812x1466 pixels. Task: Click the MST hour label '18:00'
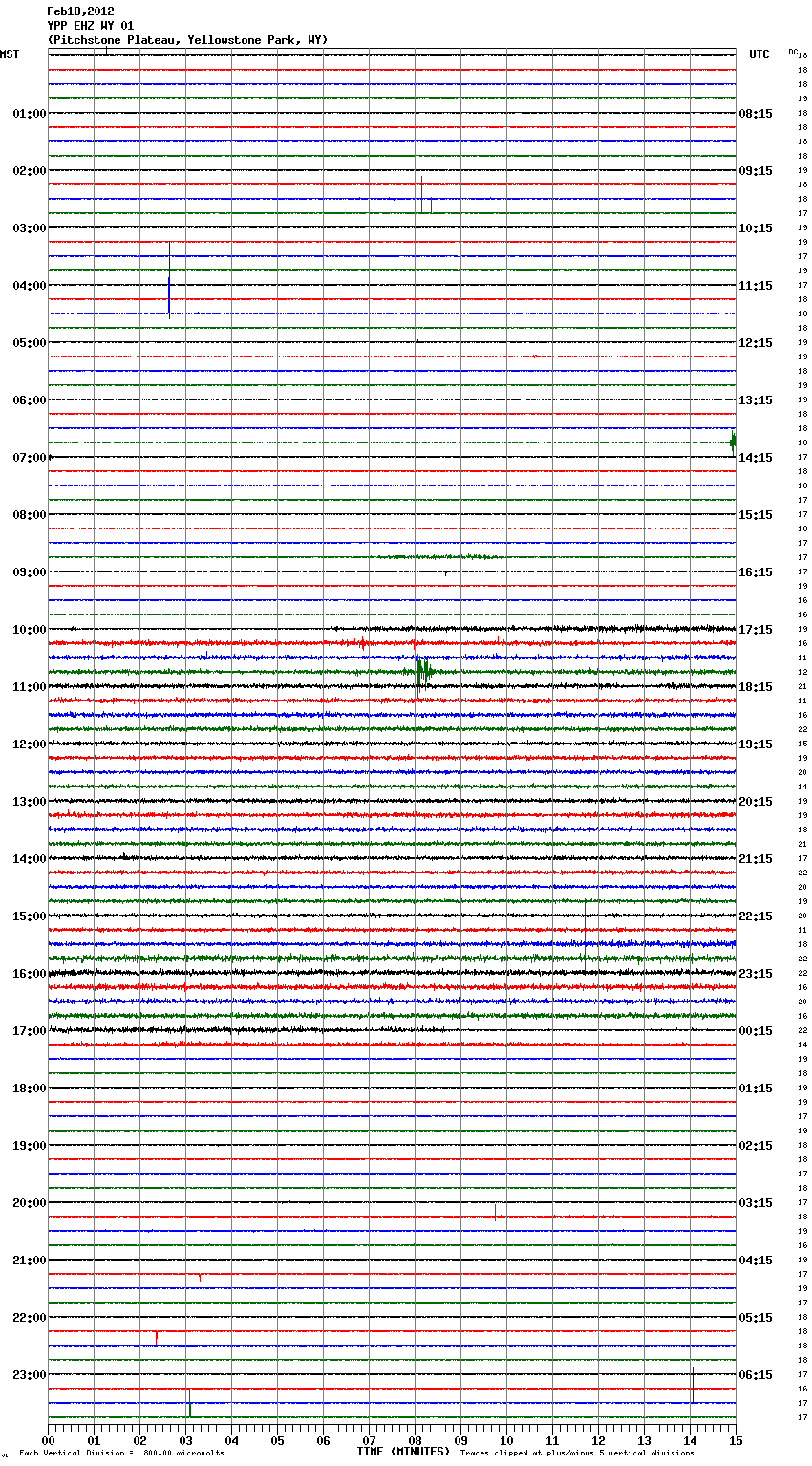point(30,1089)
